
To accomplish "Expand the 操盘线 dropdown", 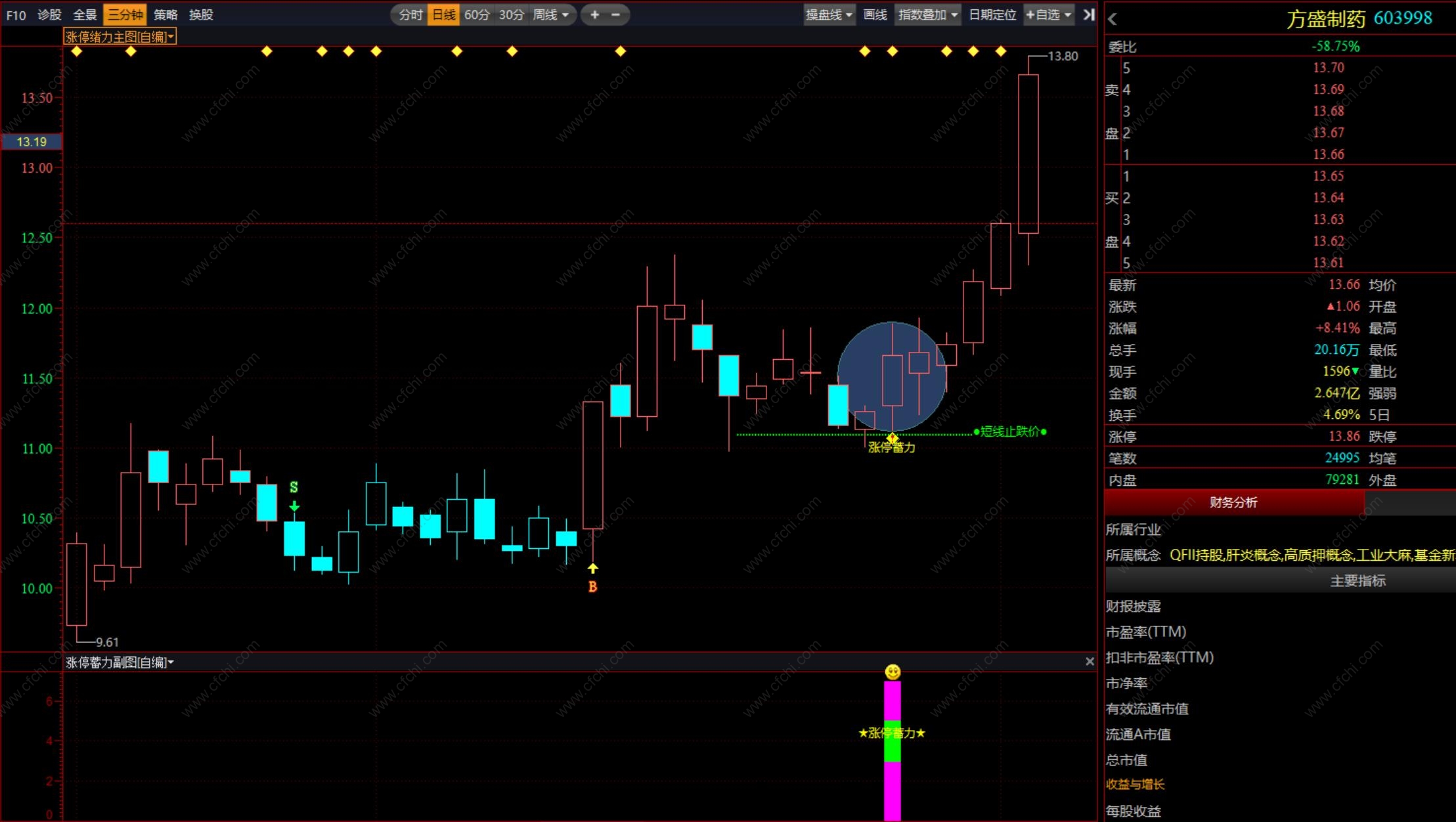I will 829,14.
